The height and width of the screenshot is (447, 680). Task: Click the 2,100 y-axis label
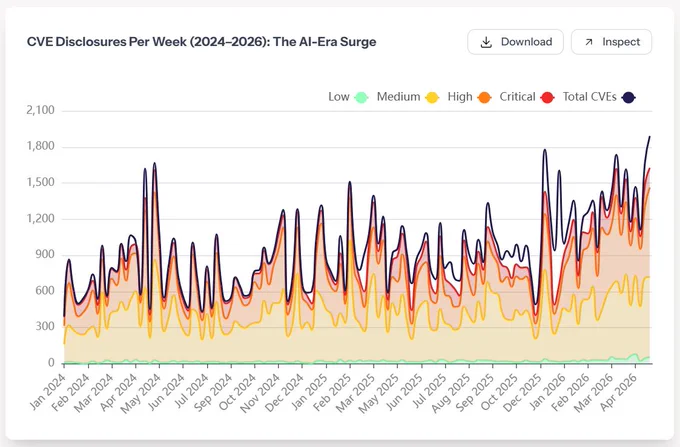[x=41, y=110]
